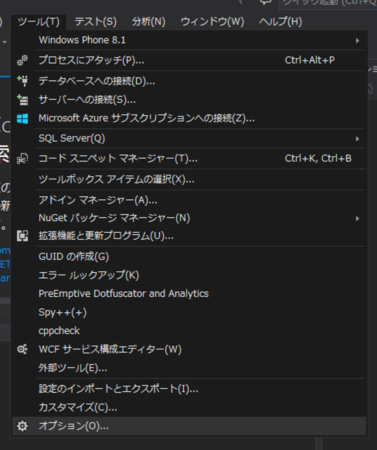Click the attach to process gears icon

pos(22,60)
